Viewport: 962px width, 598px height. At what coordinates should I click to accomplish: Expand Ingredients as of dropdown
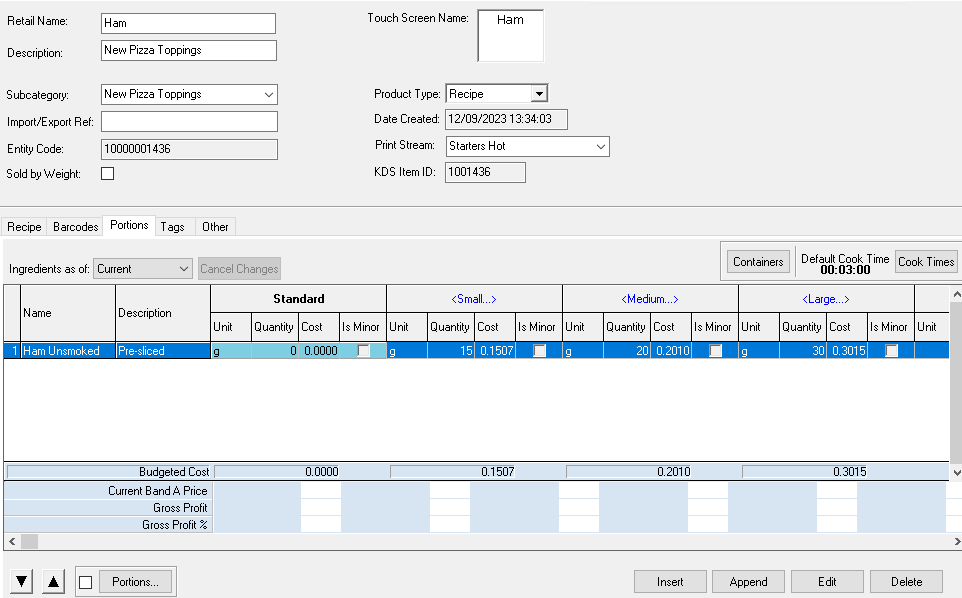183,269
